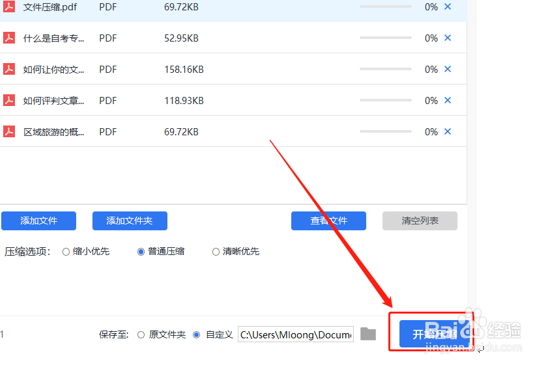Click the PDF icon for 区域旅游的概...
Viewport: 554px width, 367px height.
click(9, 131)
